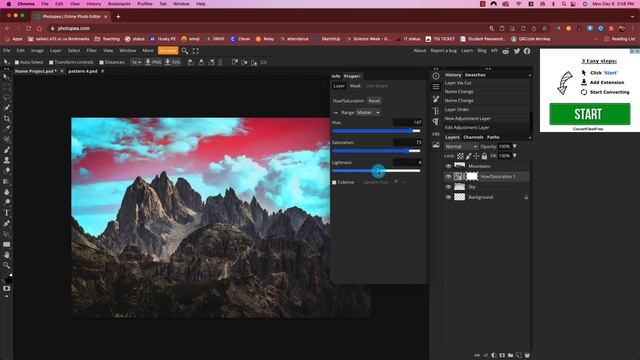Open the image preview side panel icon
This screenshot has width=640, height=360.
436,144
